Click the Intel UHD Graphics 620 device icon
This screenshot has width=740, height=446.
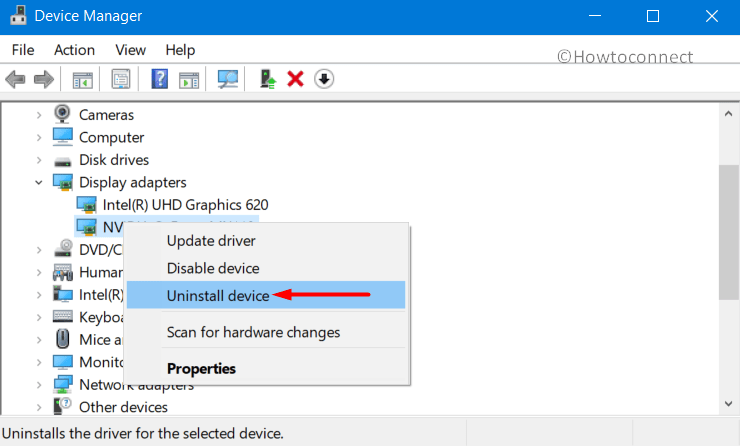(x=86, y=205)
